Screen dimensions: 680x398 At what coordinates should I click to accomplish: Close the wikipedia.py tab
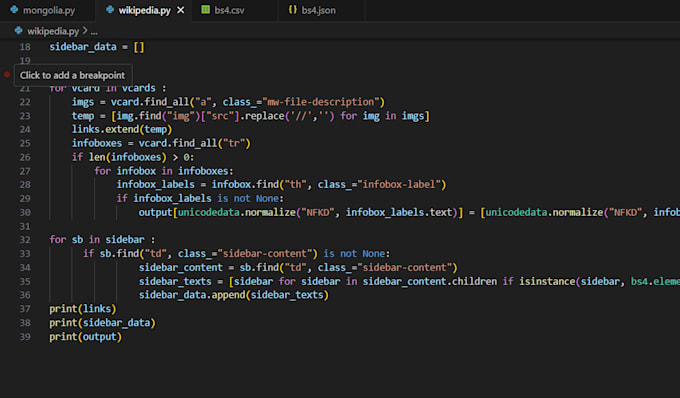180,10
